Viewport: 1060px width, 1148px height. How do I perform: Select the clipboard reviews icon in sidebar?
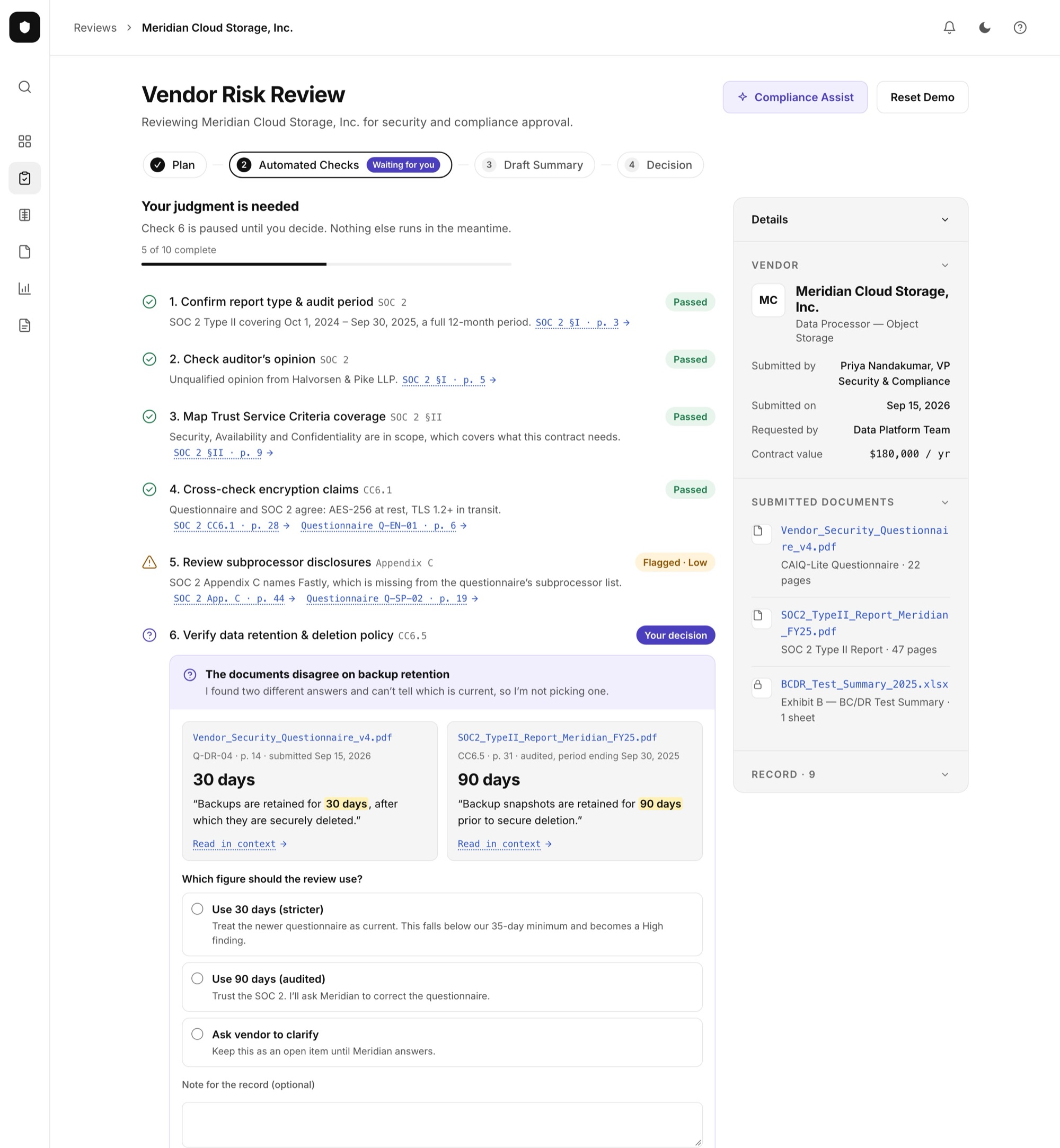[x=25, y=179]
